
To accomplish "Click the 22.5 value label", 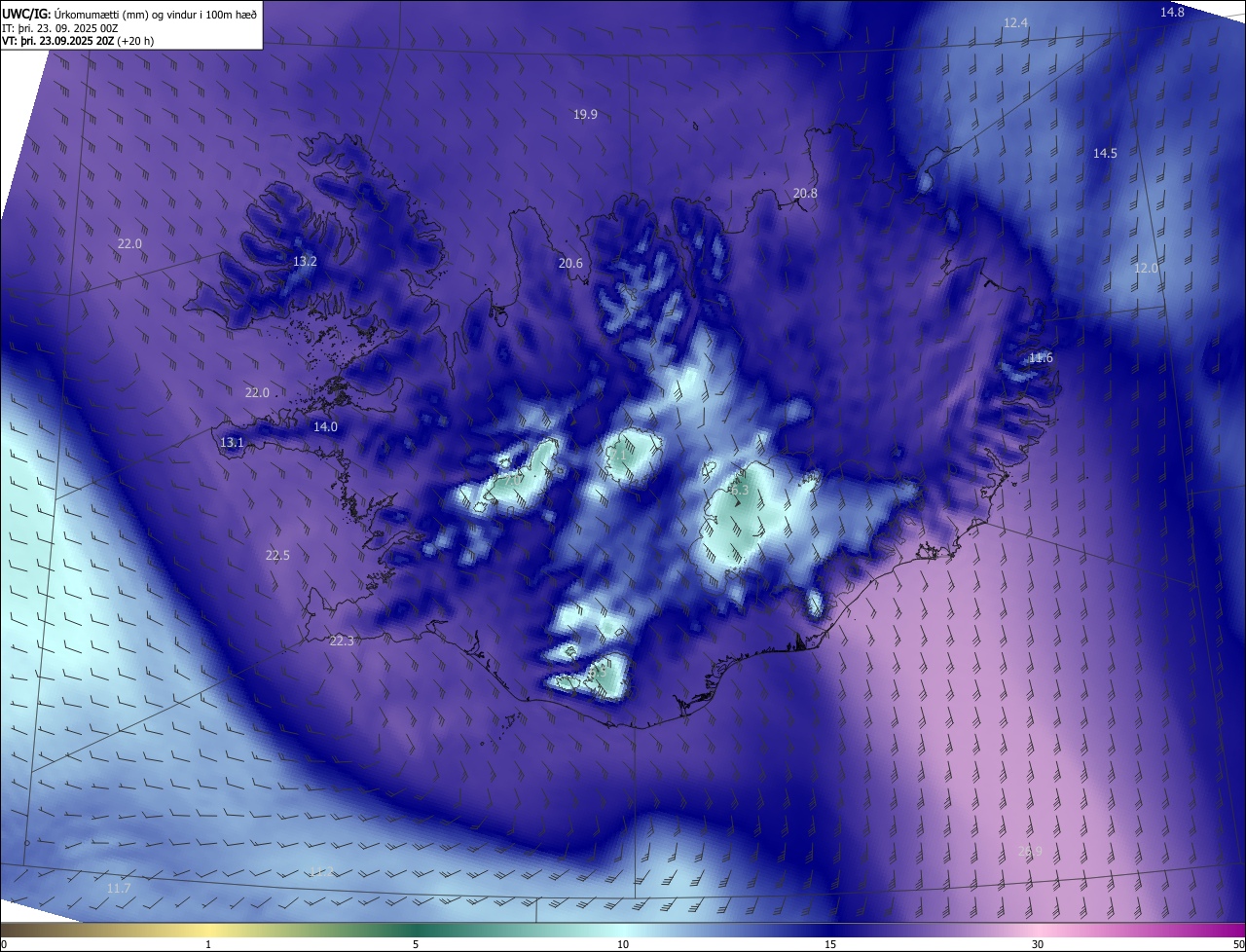I will pyautogui.click(x=277, y=556).
